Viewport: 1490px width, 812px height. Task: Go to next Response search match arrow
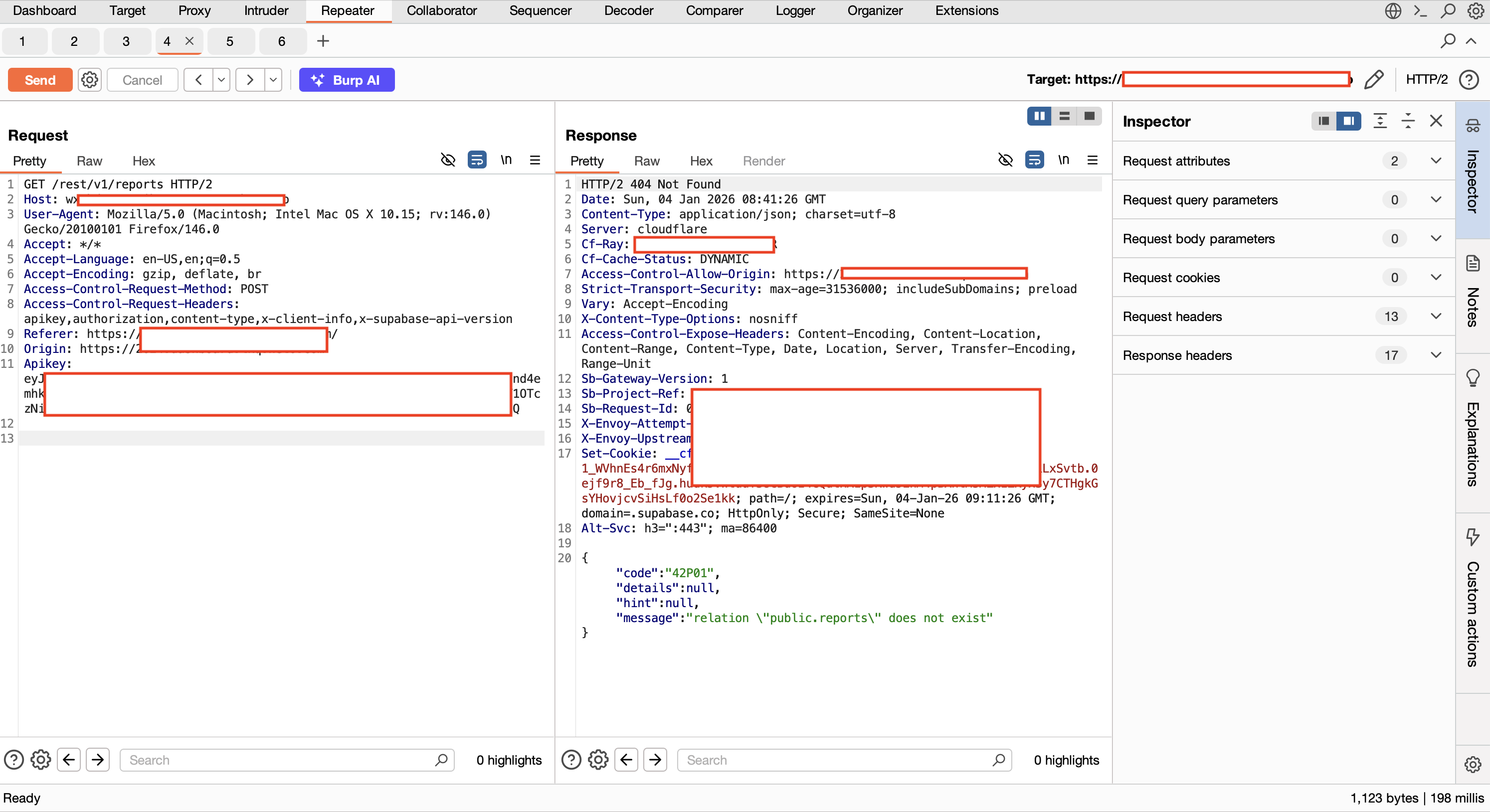click(x=655, y=760)
